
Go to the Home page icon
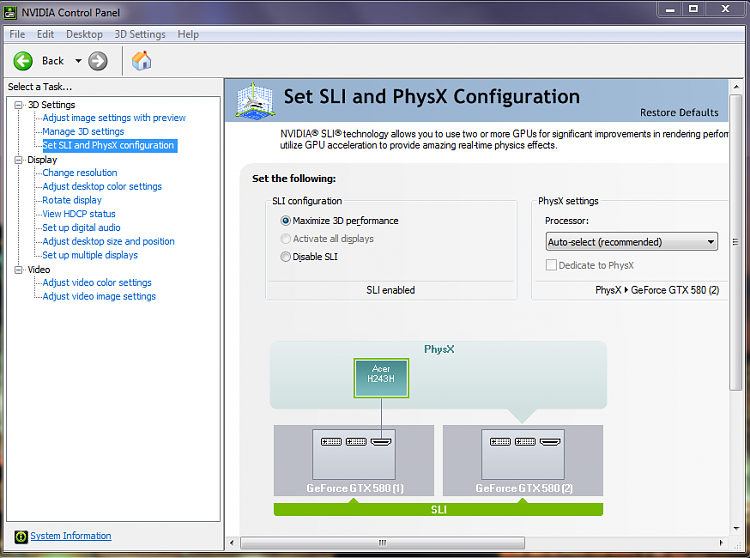[x=142, y=61]
